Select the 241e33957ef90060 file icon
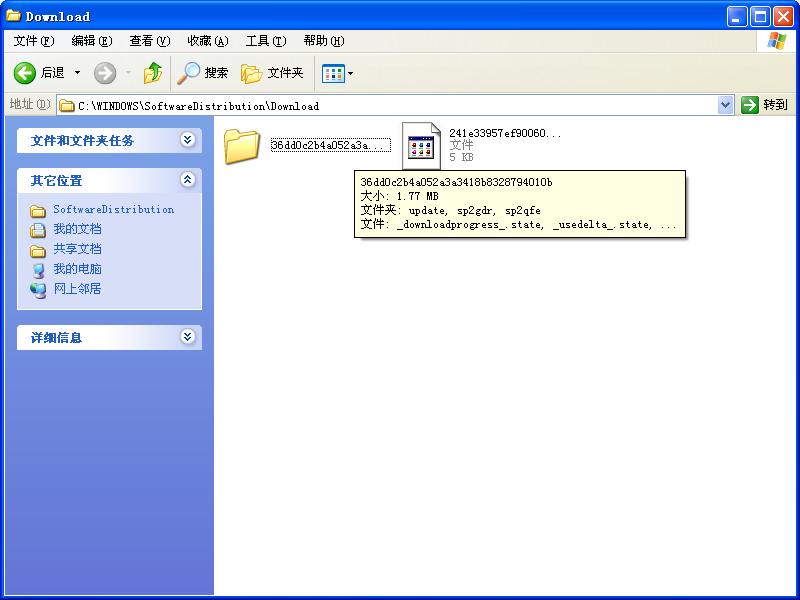This screenshot has width=800, height=600. (x=421, y=146)
